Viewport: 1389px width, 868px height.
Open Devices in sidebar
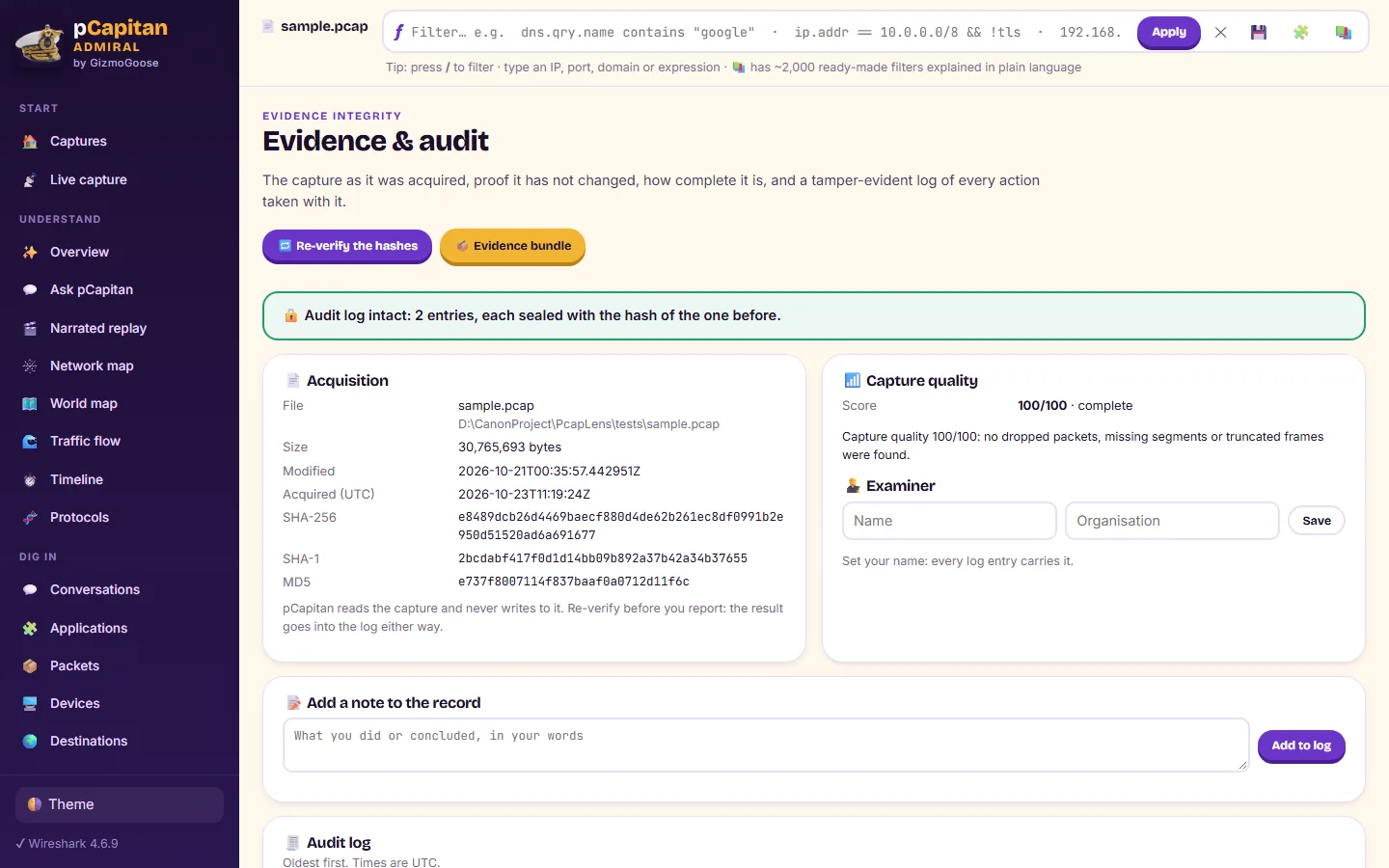(120, 704)
